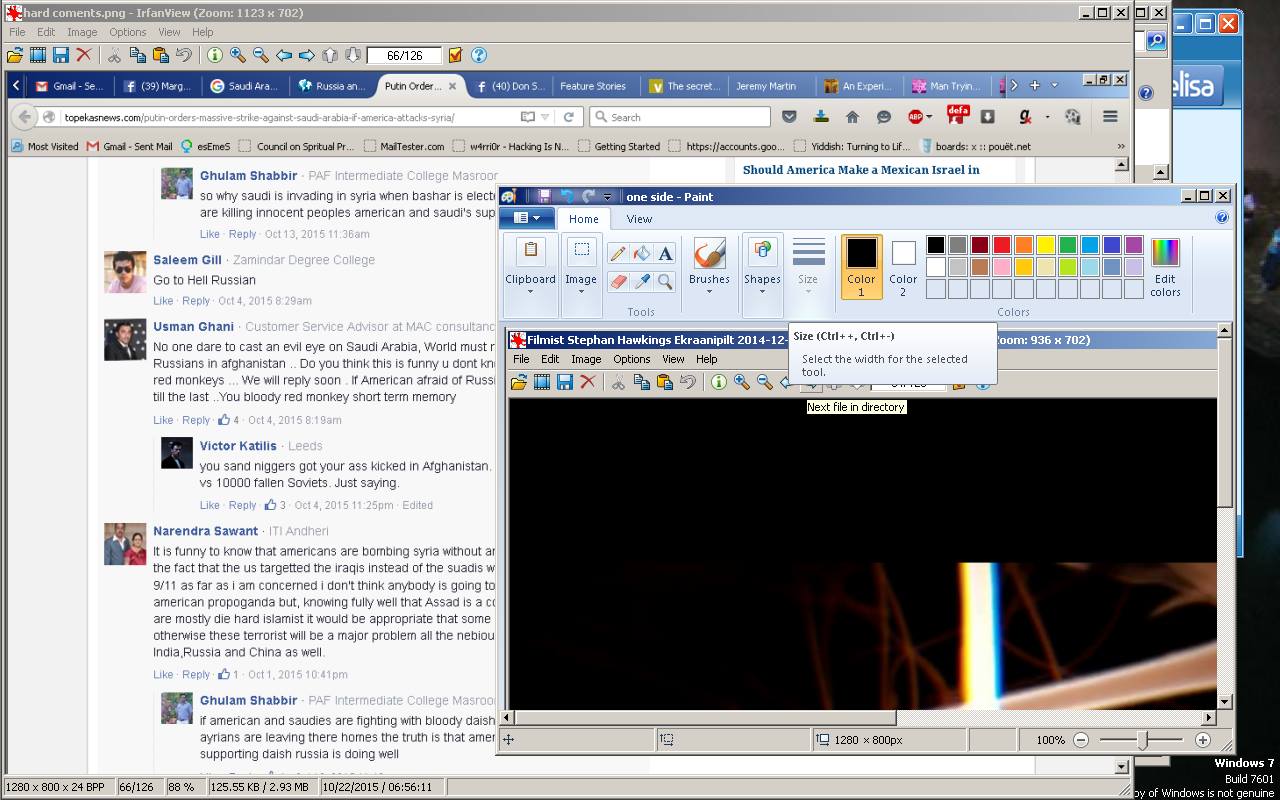
Task: Click Like under Saleem Gill comment
Action: tap(163, 301)
